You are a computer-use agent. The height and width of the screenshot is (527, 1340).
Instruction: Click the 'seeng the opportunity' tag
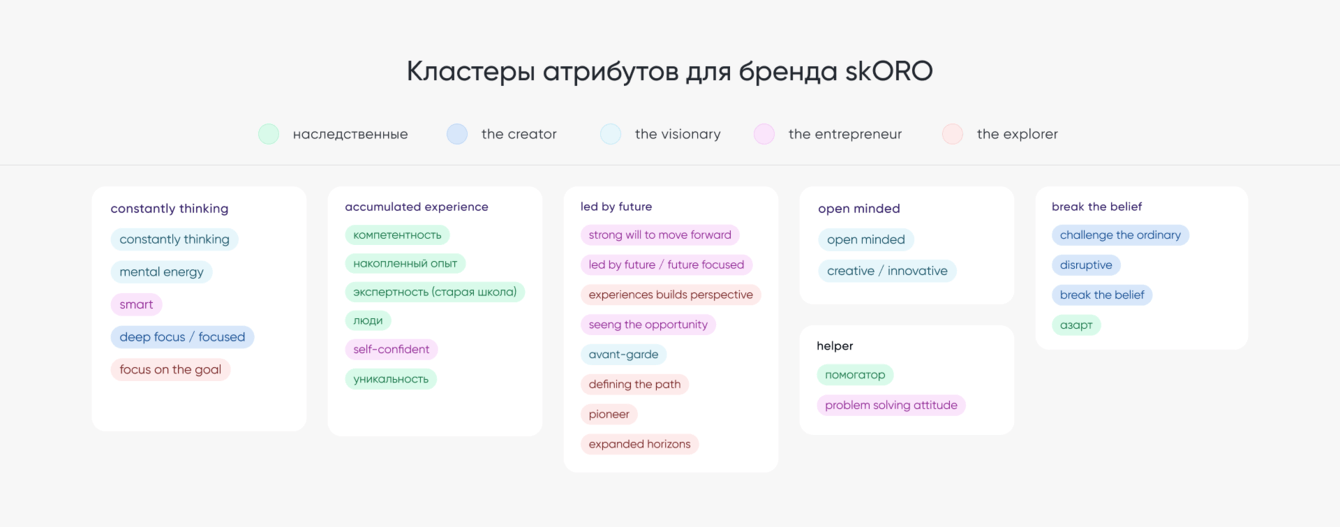pyautogui.click(x=648, y=325)
